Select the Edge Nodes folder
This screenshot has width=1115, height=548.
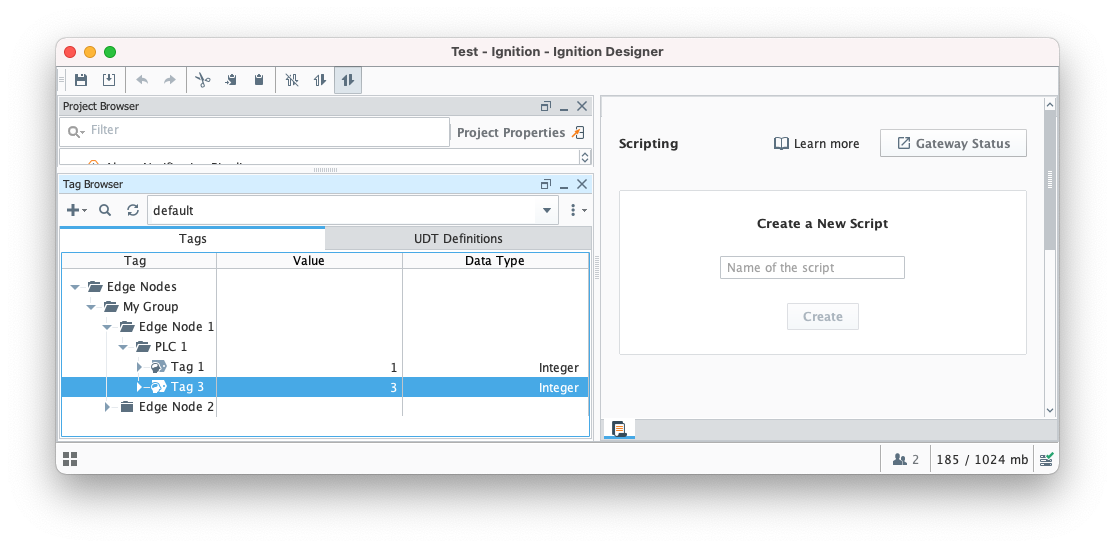pyautogui.click(x=132, y=287)
